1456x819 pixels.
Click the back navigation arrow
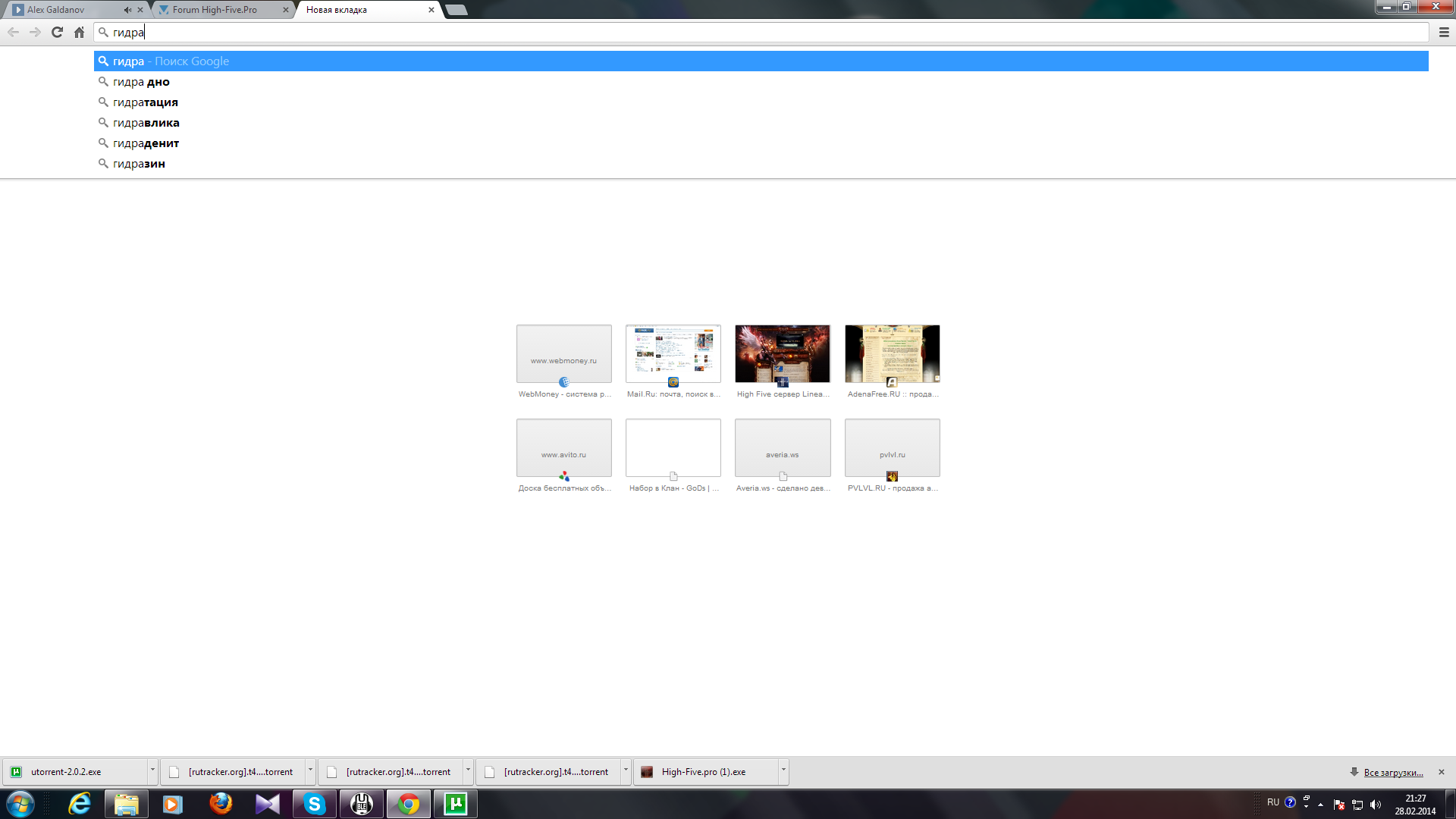(13, 32)
